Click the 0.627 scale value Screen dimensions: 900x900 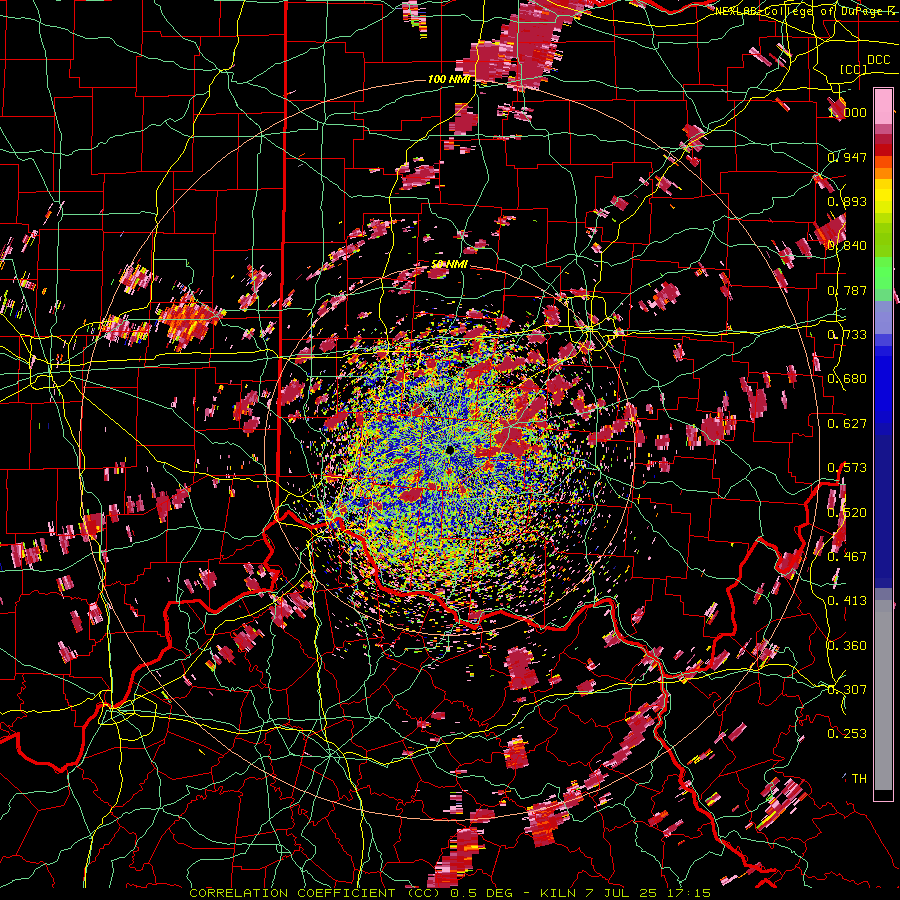[x=847, y=424]
